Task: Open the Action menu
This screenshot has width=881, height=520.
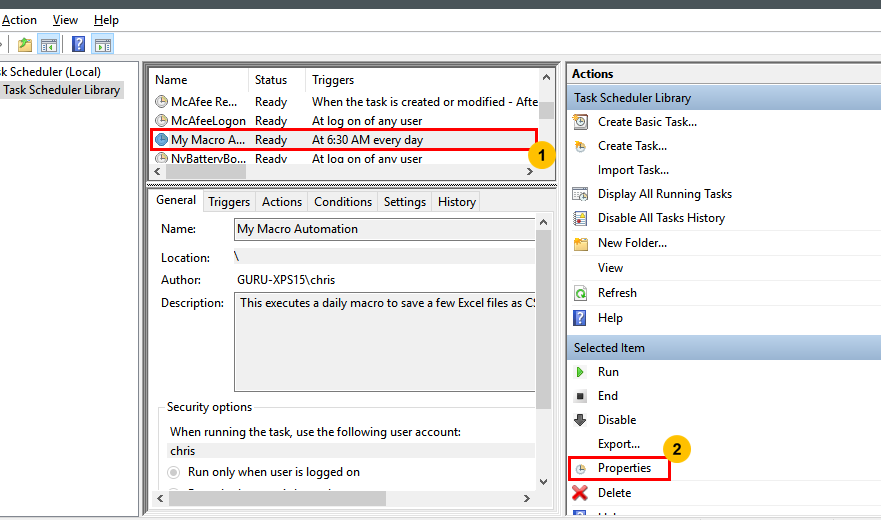Action: click(19, 20)
